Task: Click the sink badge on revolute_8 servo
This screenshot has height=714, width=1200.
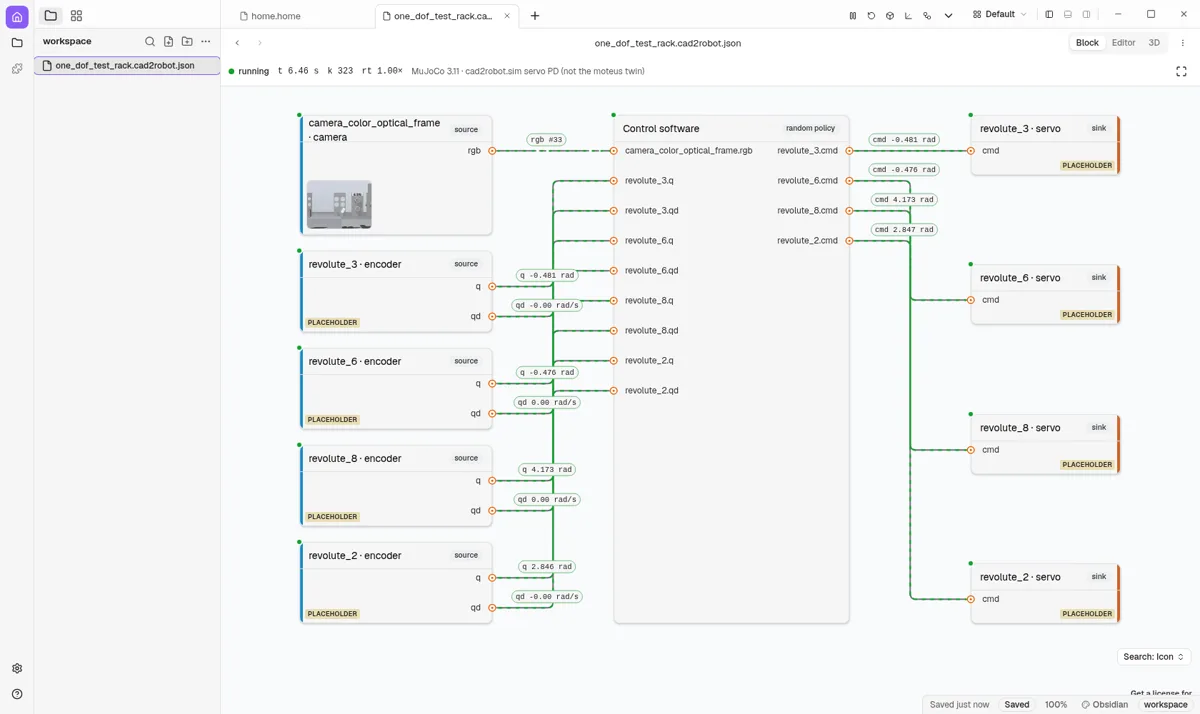Action: 1099,428
